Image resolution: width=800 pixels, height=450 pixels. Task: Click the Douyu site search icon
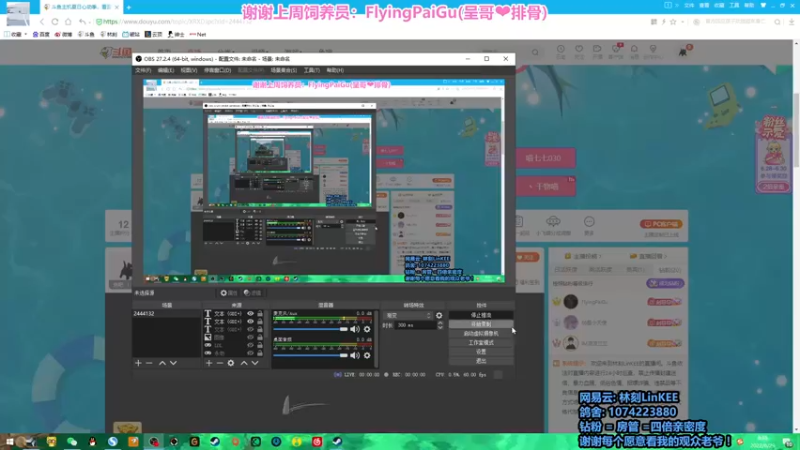(535, 52)
